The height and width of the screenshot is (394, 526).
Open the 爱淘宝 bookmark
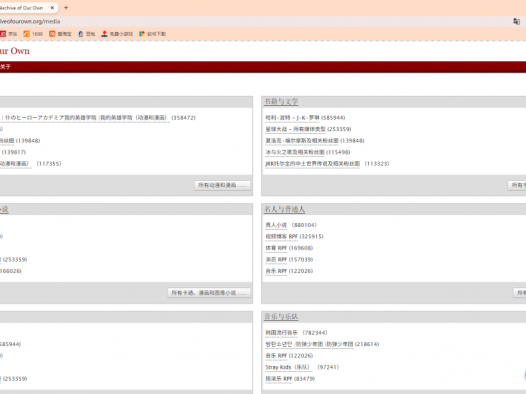click(x=60, y=34)
